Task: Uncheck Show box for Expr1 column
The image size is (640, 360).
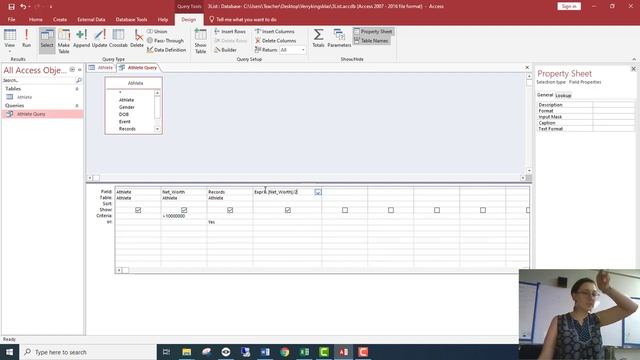Action: click(x=288, y=210)
